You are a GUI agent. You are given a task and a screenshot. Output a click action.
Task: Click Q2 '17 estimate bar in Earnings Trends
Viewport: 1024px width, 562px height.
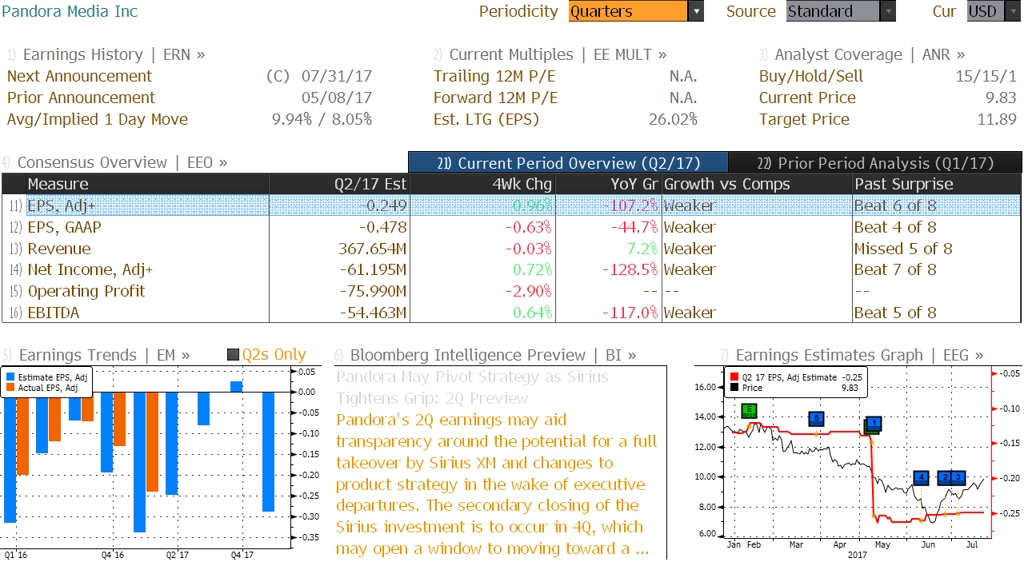click(172, 443)
